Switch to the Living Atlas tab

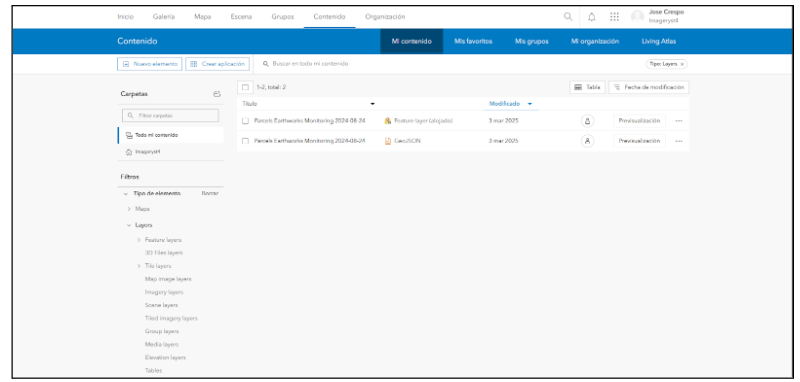point(659,41)
